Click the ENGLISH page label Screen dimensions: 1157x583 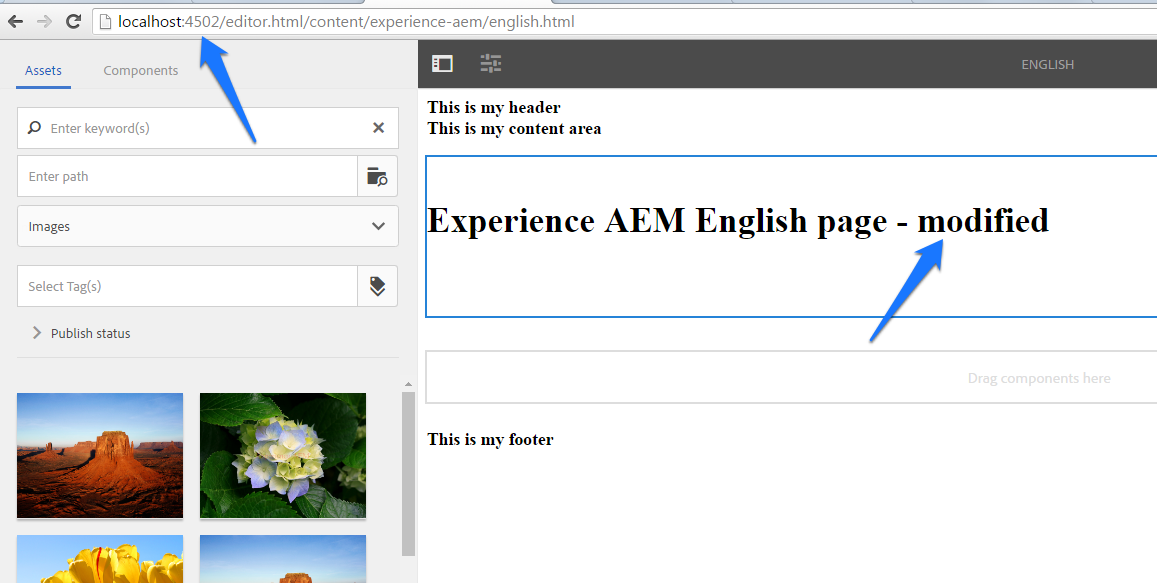[x=1047, y=64]
